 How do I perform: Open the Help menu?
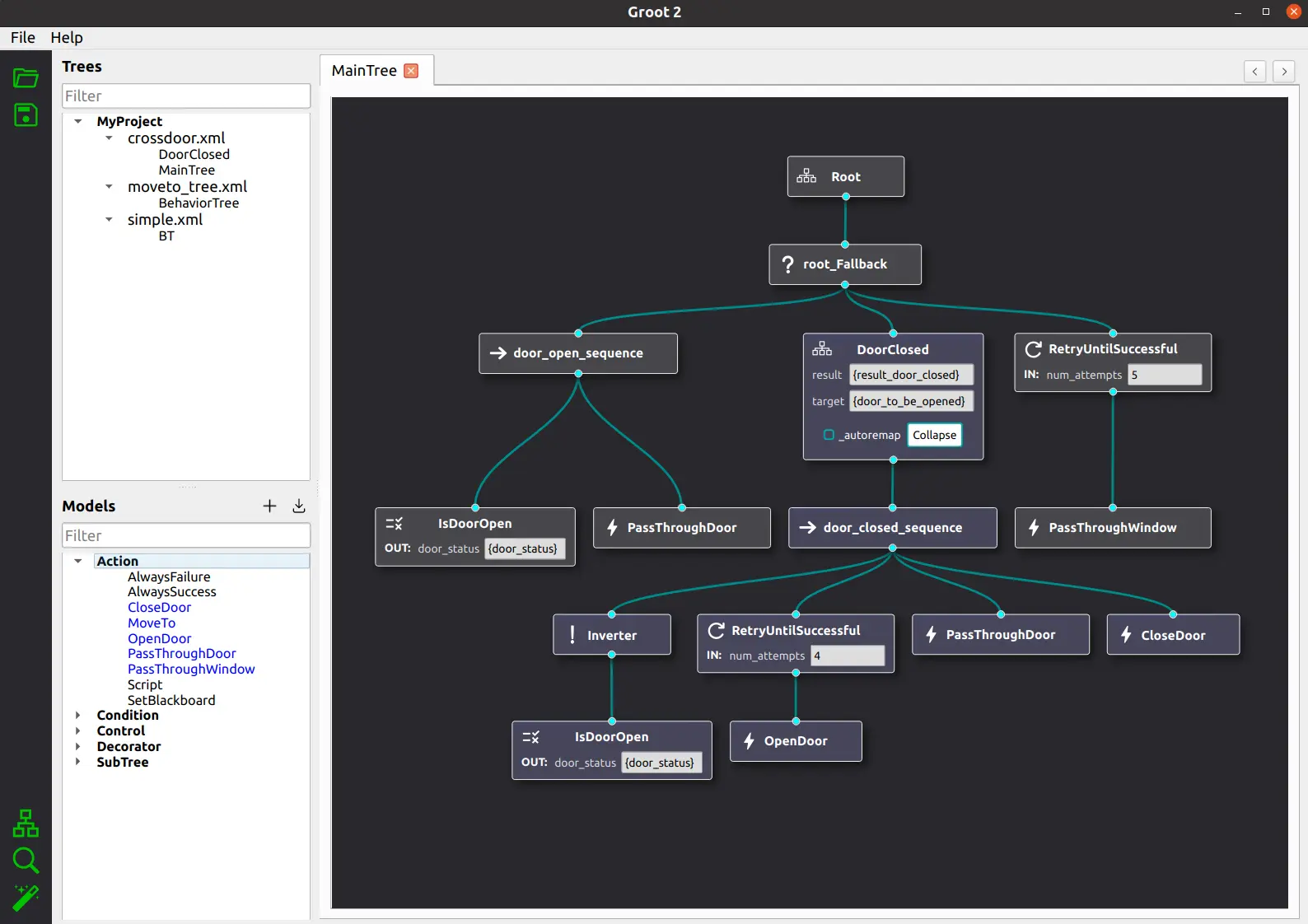67,38
